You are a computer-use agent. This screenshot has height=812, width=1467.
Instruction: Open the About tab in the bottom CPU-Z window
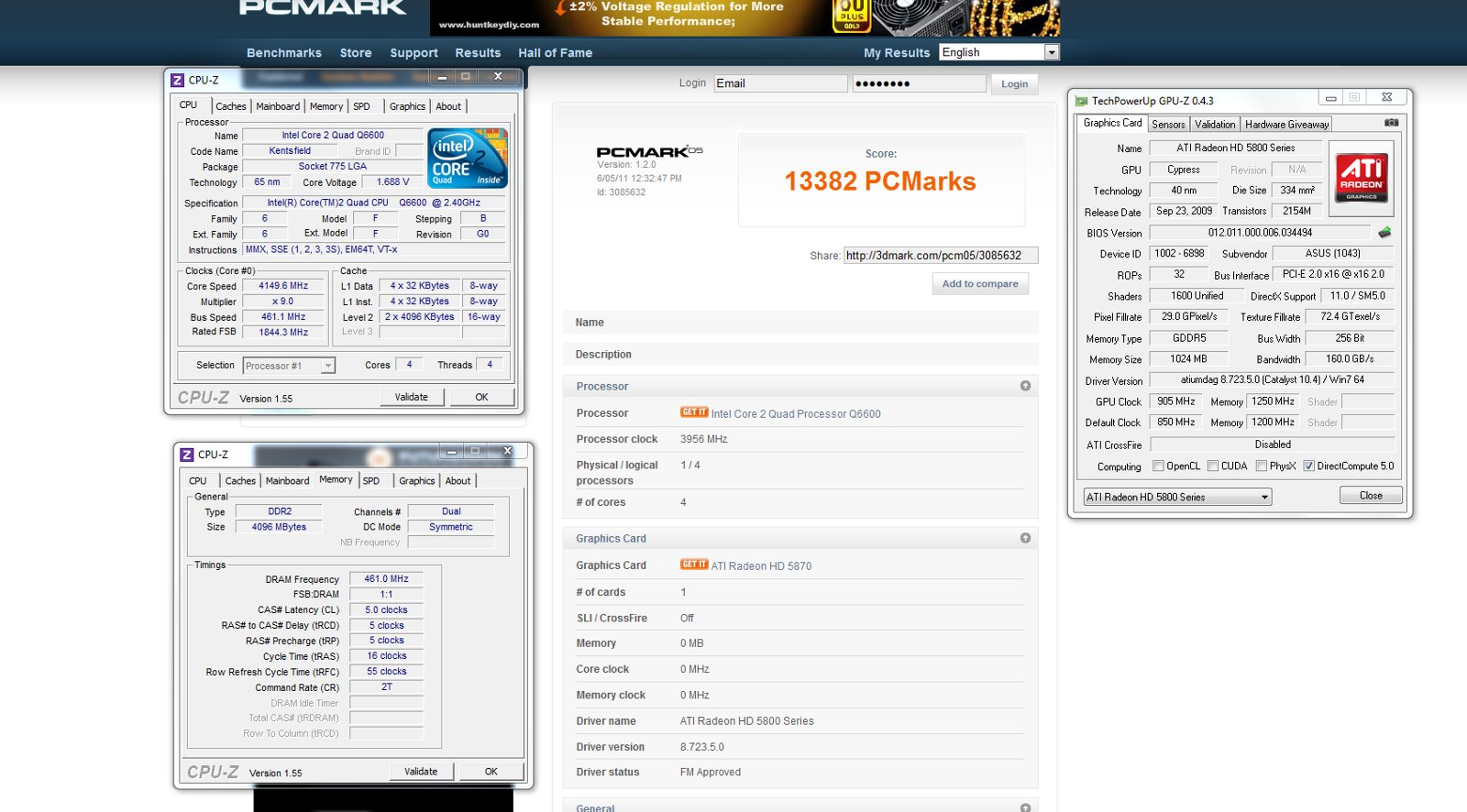(x=458, y=480)
